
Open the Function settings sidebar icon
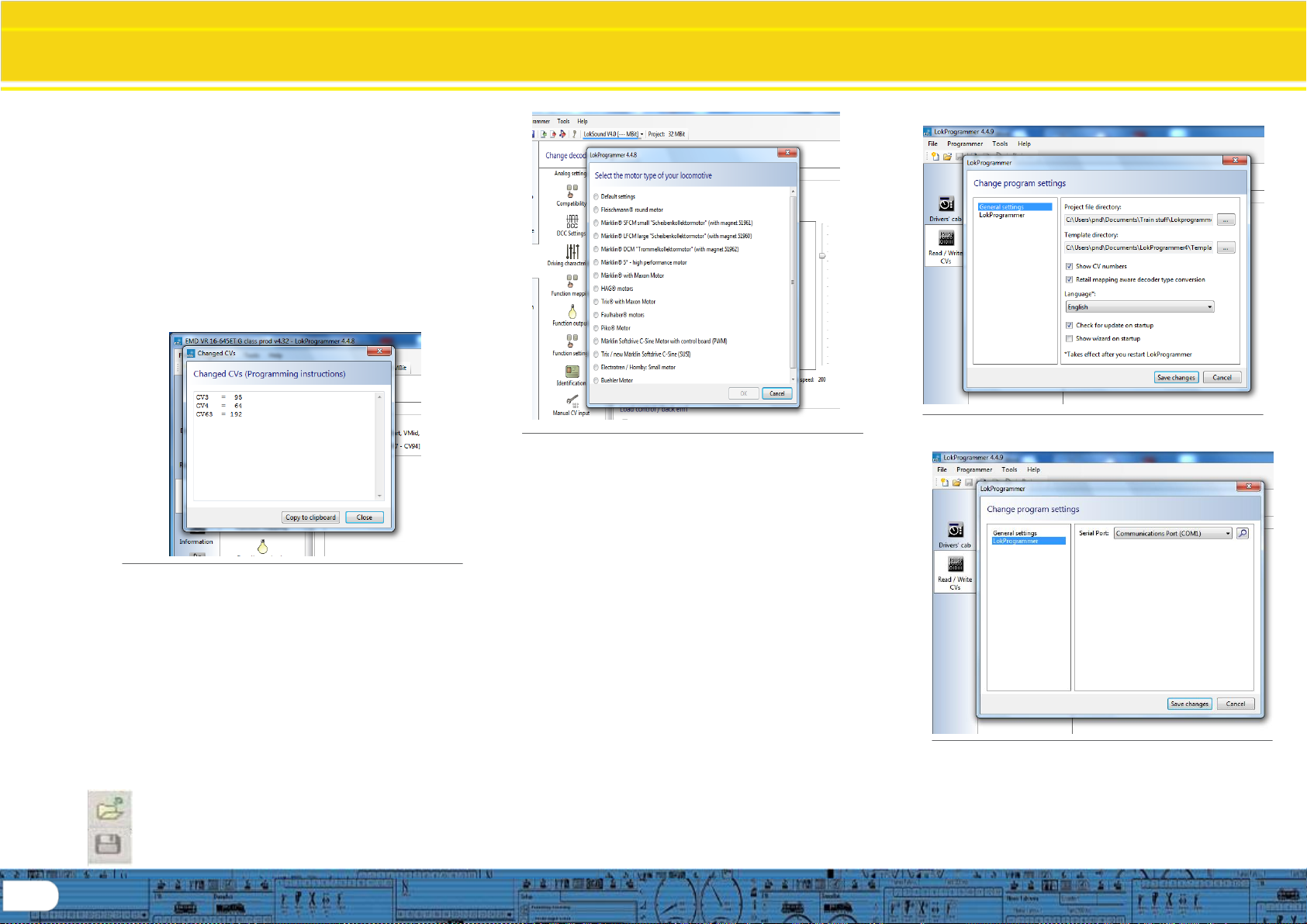[572, 341]
